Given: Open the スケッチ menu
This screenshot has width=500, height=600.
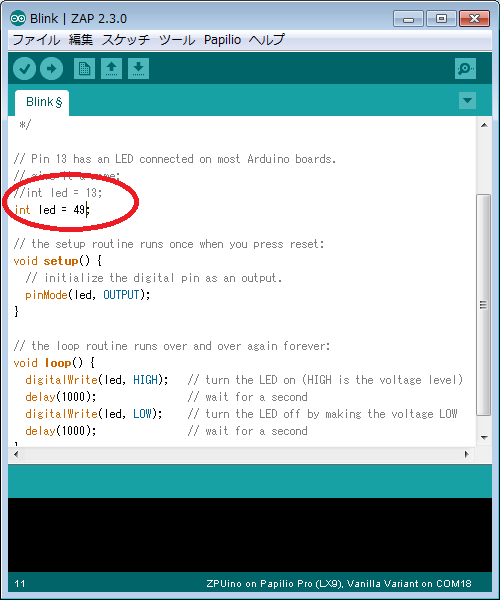Looking at the screenshot, I should click(125, 39).
